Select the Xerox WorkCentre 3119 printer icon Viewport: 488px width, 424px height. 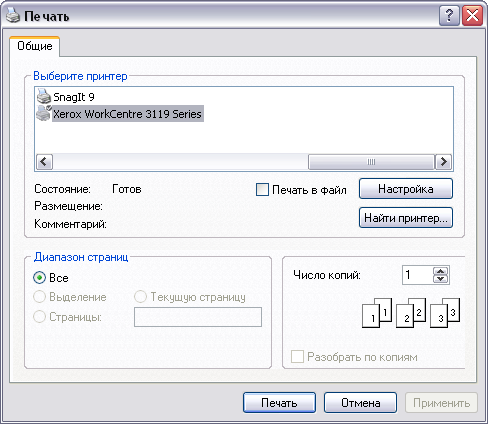click(44, 113)
